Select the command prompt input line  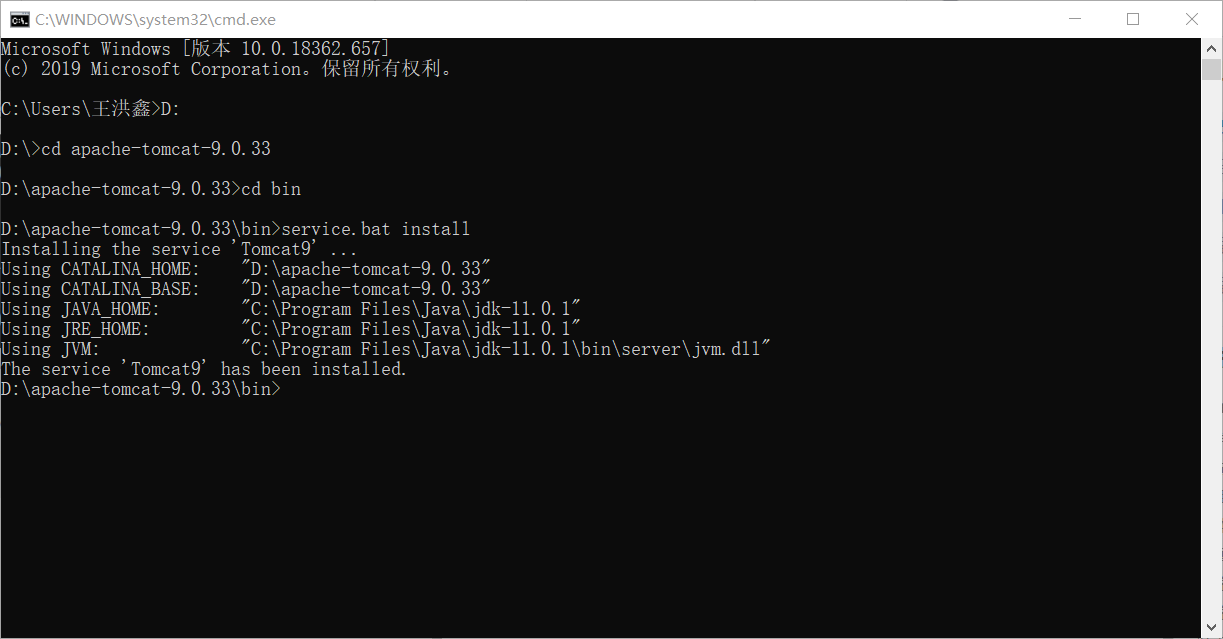[140, 388]
